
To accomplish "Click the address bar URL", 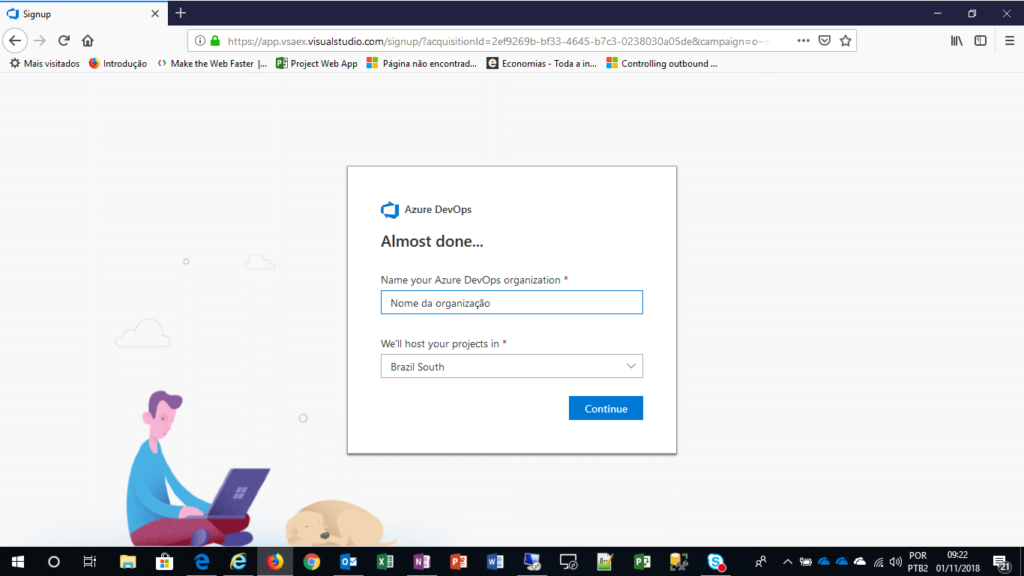I will pyautogui.click(x=496, y=41).
